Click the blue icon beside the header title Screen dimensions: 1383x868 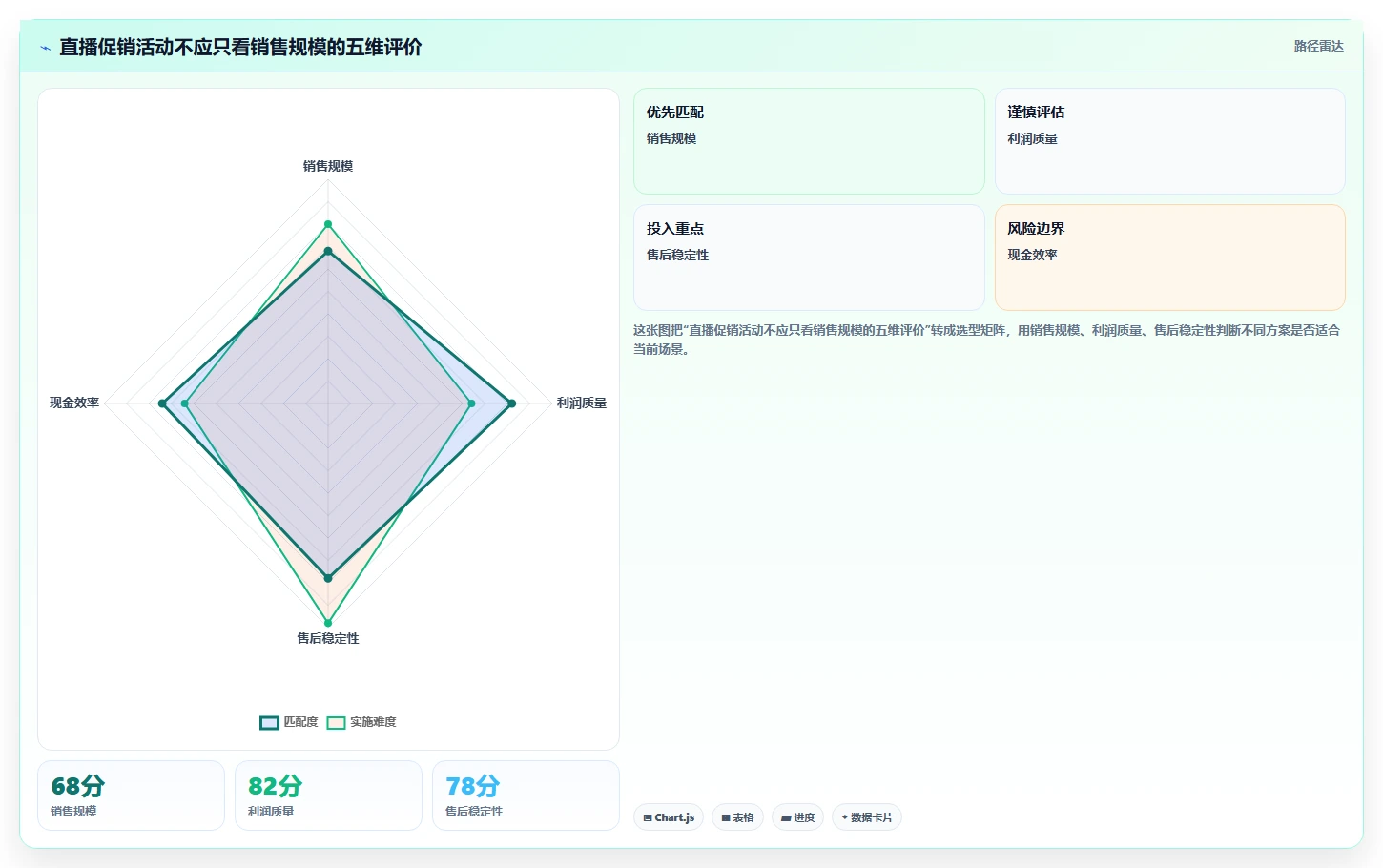click(x=45, y=48)
